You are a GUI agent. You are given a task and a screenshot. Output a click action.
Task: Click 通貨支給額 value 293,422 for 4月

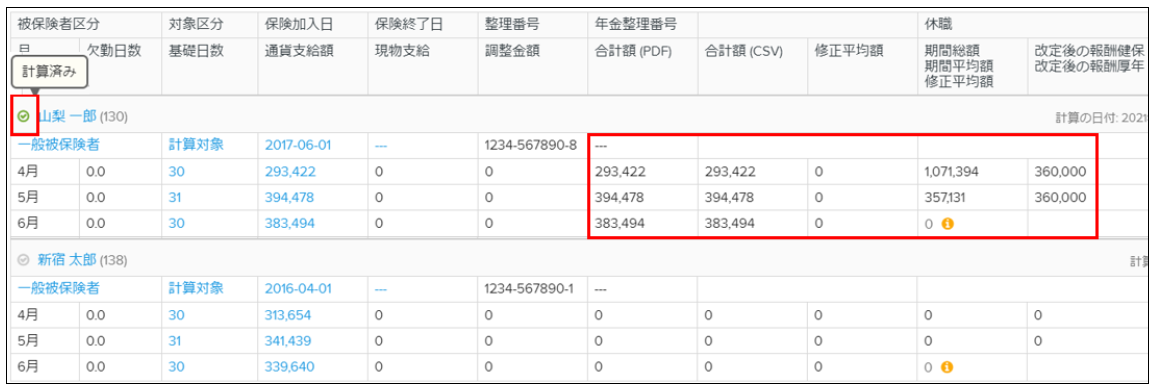[290, 172]
